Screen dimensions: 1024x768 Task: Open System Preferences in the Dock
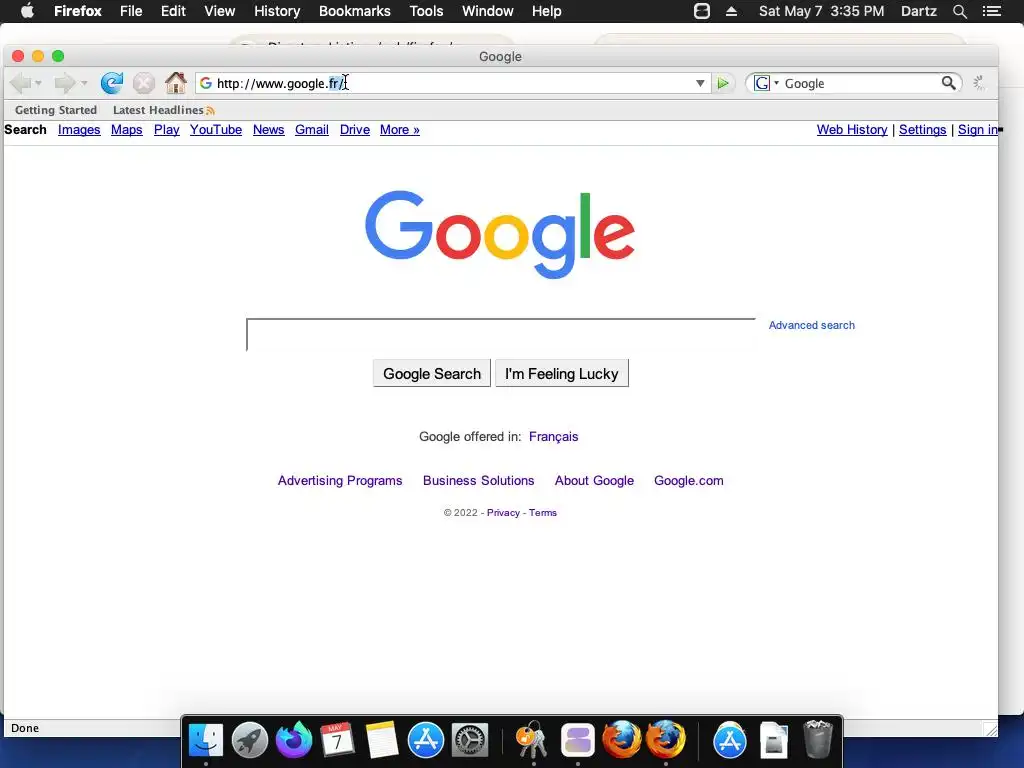click(470, 740)
